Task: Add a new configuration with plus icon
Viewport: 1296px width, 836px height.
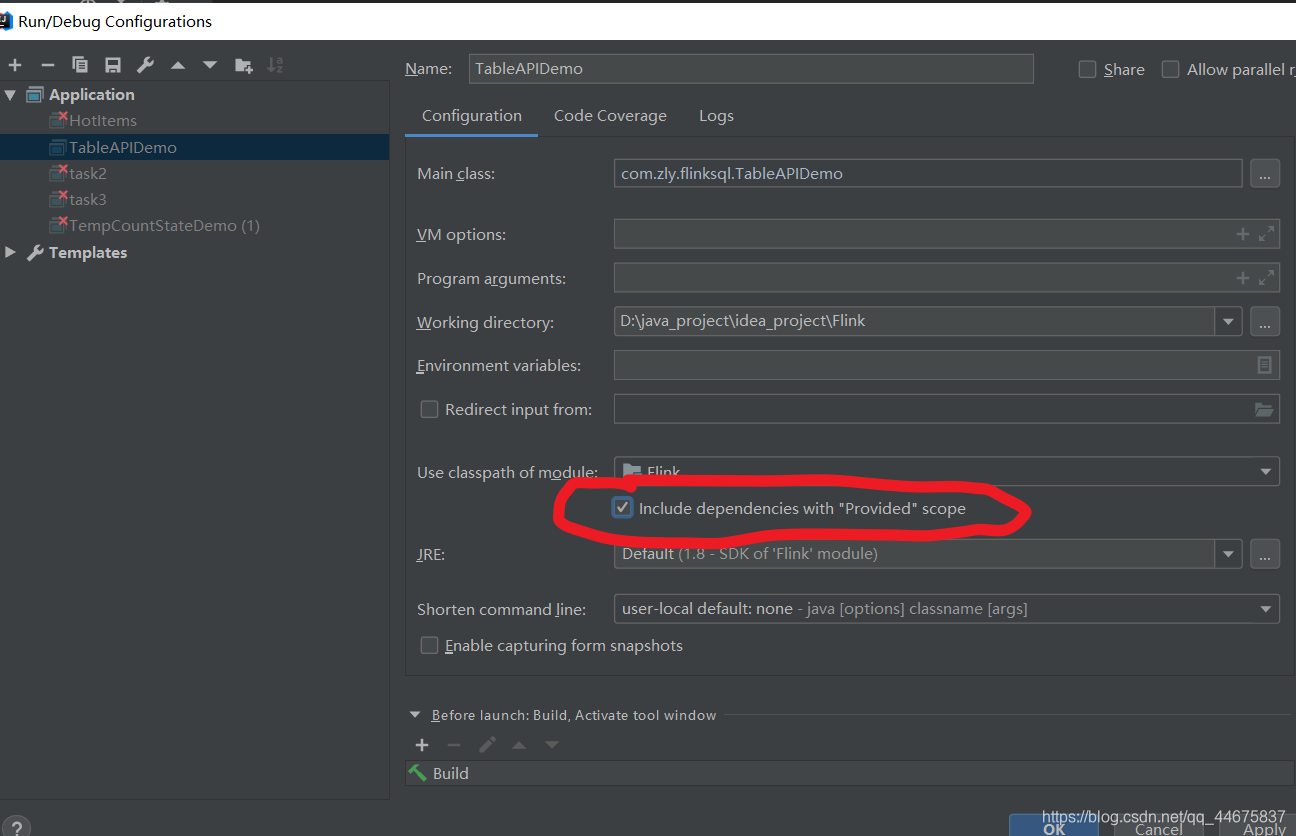Action: pos(15,65)
